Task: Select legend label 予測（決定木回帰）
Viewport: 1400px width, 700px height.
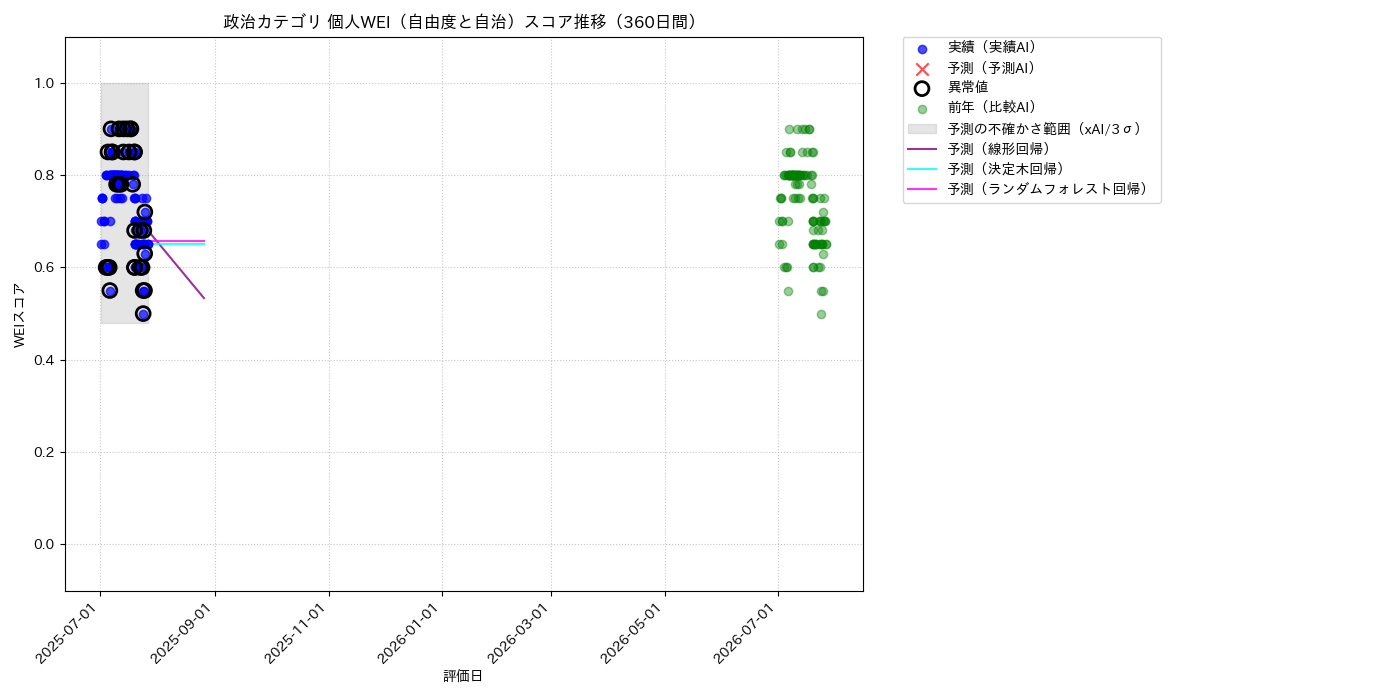Action: click(1006, 169)
